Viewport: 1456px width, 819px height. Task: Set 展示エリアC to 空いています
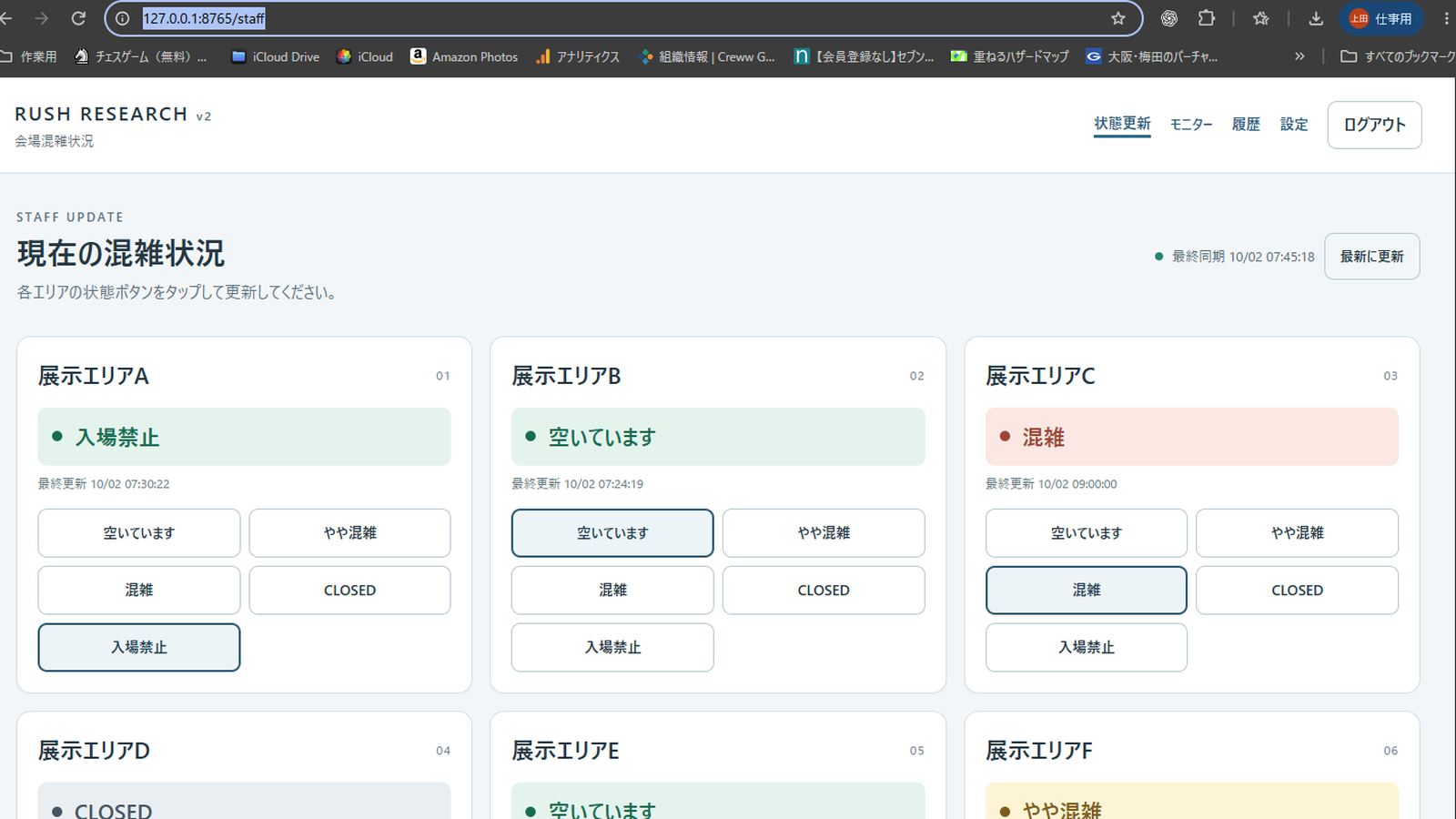click(1087, 533)
